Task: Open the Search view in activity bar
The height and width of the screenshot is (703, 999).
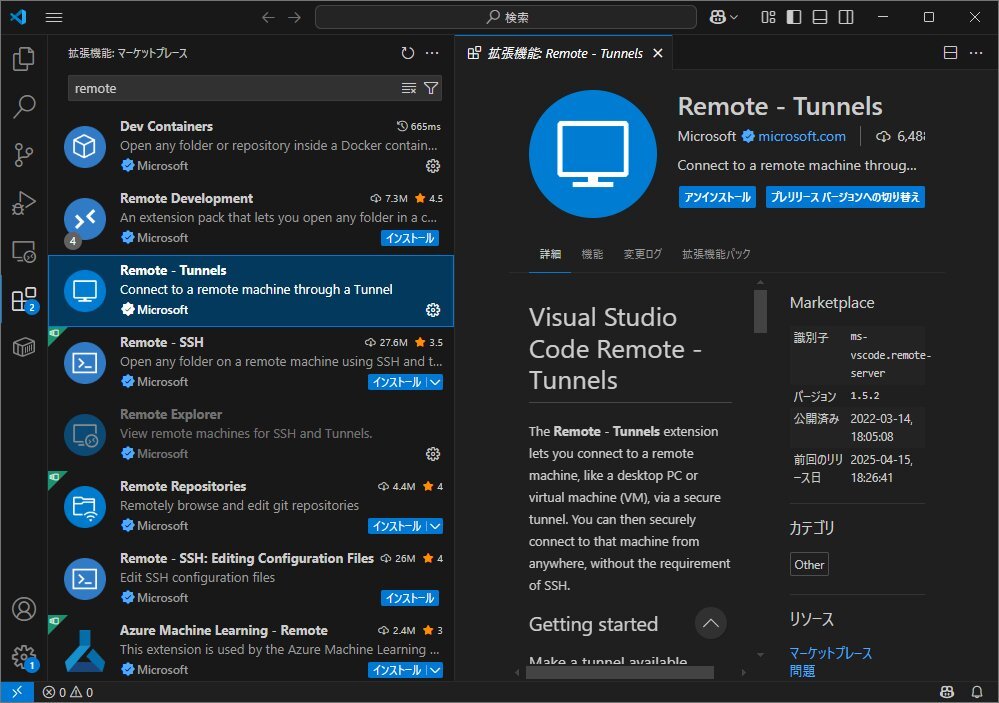Action: [24, 106]
